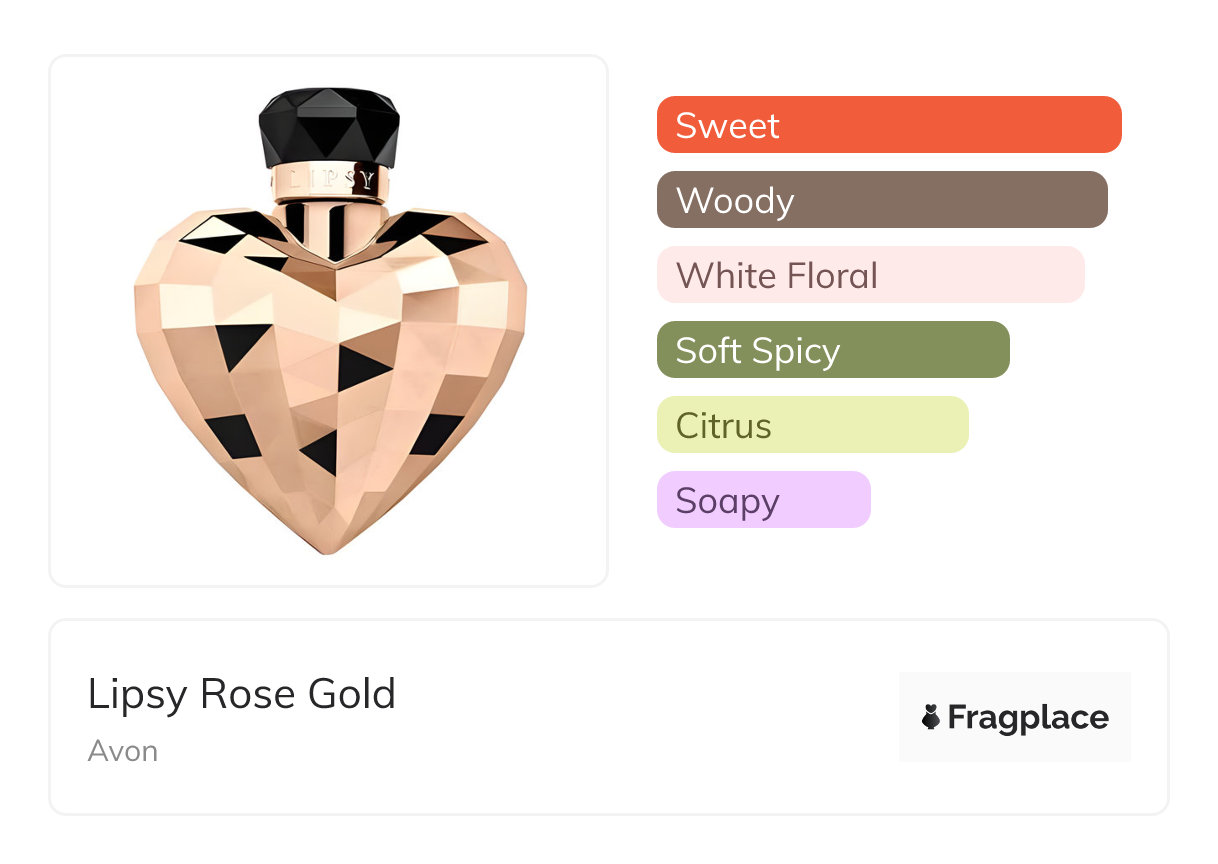
Task: Click the pointed bottom tip of heart bottle
Action: [x=328, y=546]
